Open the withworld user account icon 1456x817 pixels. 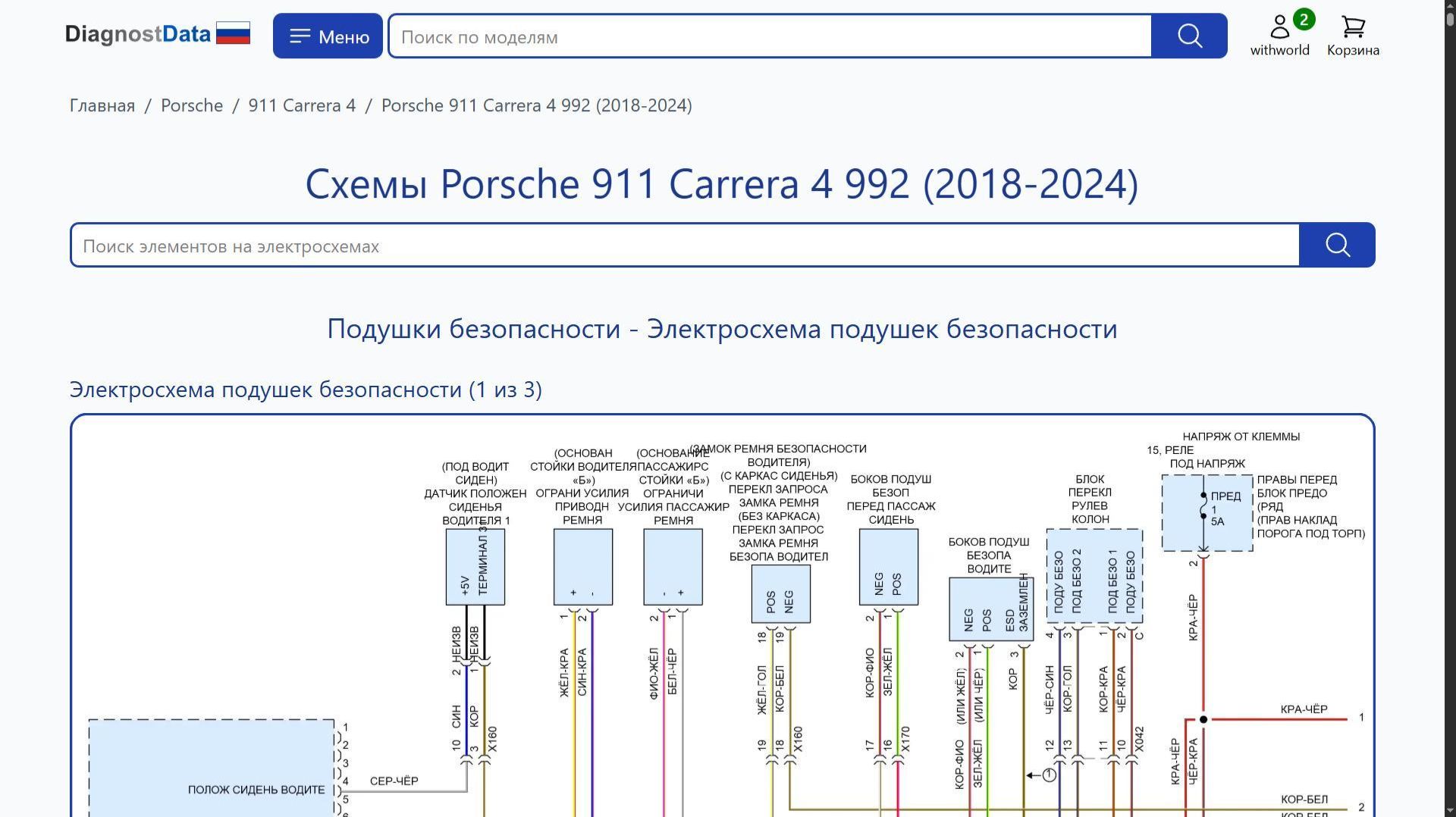pyautogui.click(x=1279, y=35)
